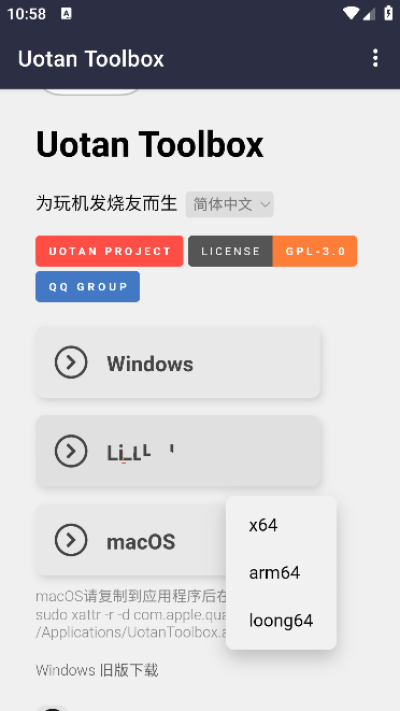400x711 pixels.
Task: Open the Windows 旧版下载 link
Action: (97, 670)
